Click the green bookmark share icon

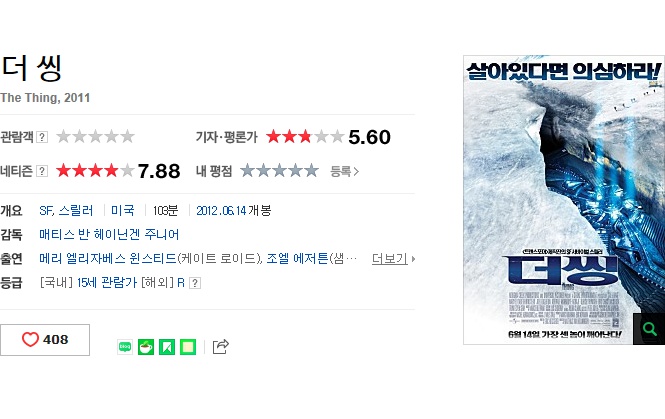point(167,347)
